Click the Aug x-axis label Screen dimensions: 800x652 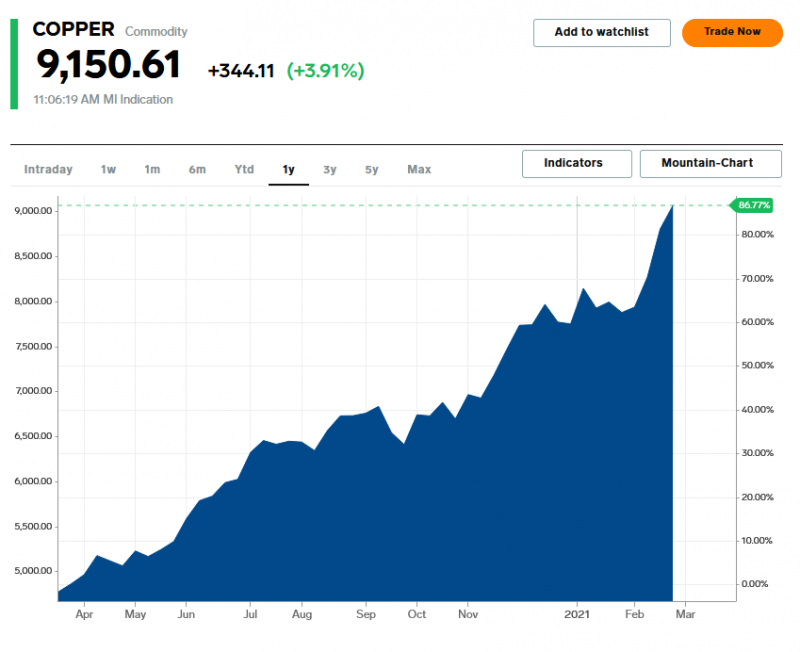pyautogui.click(x=302, y=614)
